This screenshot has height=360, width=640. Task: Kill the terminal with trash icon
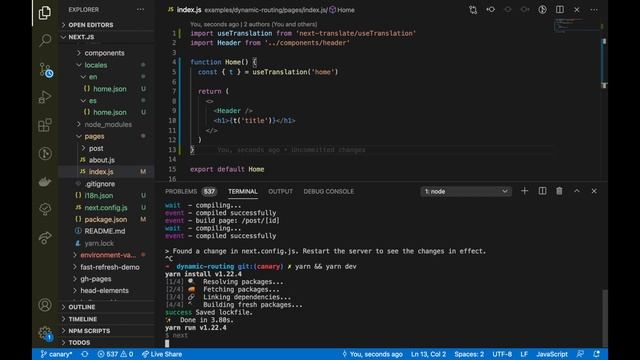559,191
